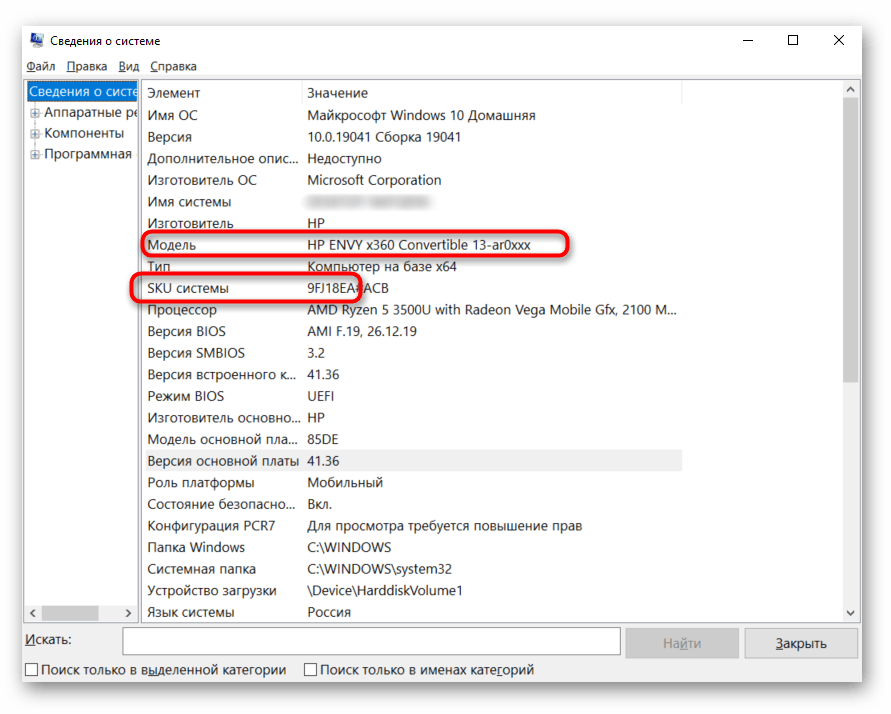
Task: Expand the Компоненты tree node
Action: pos(35,134)
